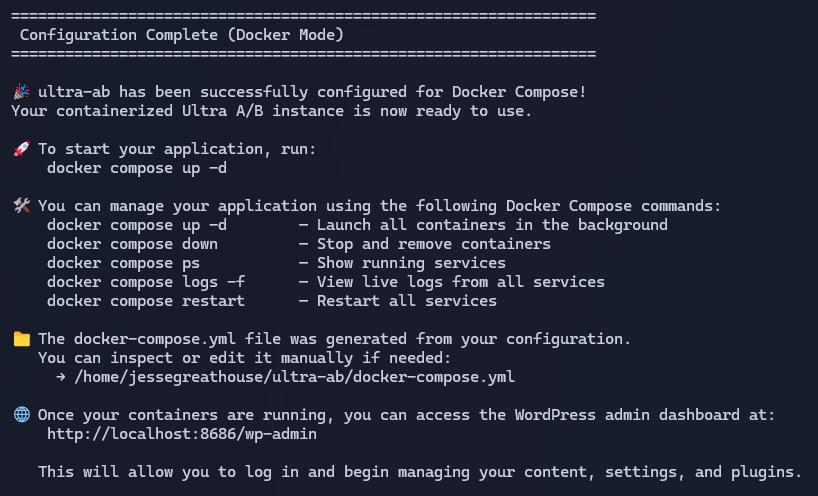Click the hammer and wrench tools emoji
The image size is (818, 496).
[21, 206]
